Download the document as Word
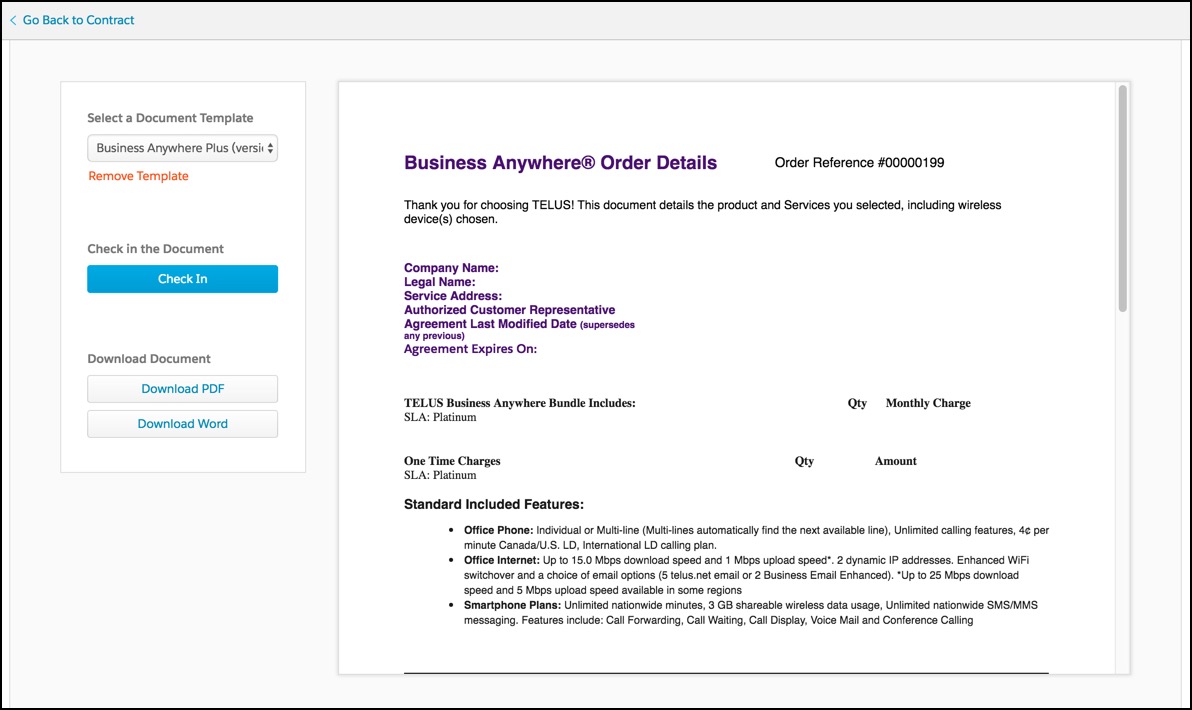1192x710 pixels. click(182, 424)
